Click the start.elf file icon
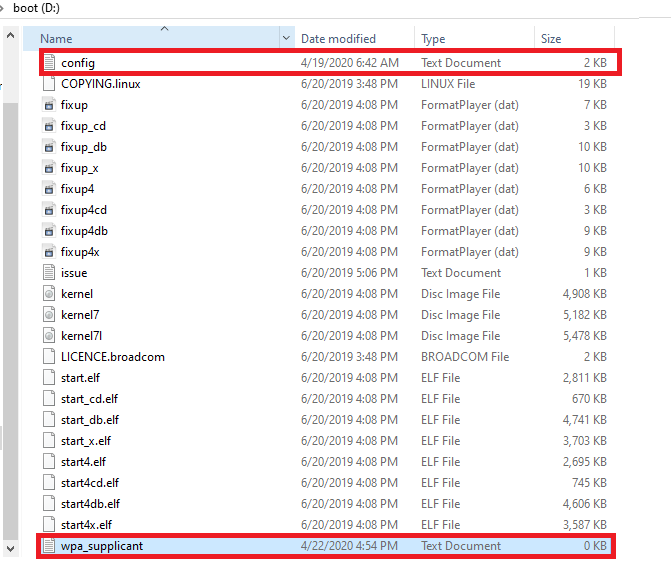Screen dimensions: 671x562 (x=49, y=377)
